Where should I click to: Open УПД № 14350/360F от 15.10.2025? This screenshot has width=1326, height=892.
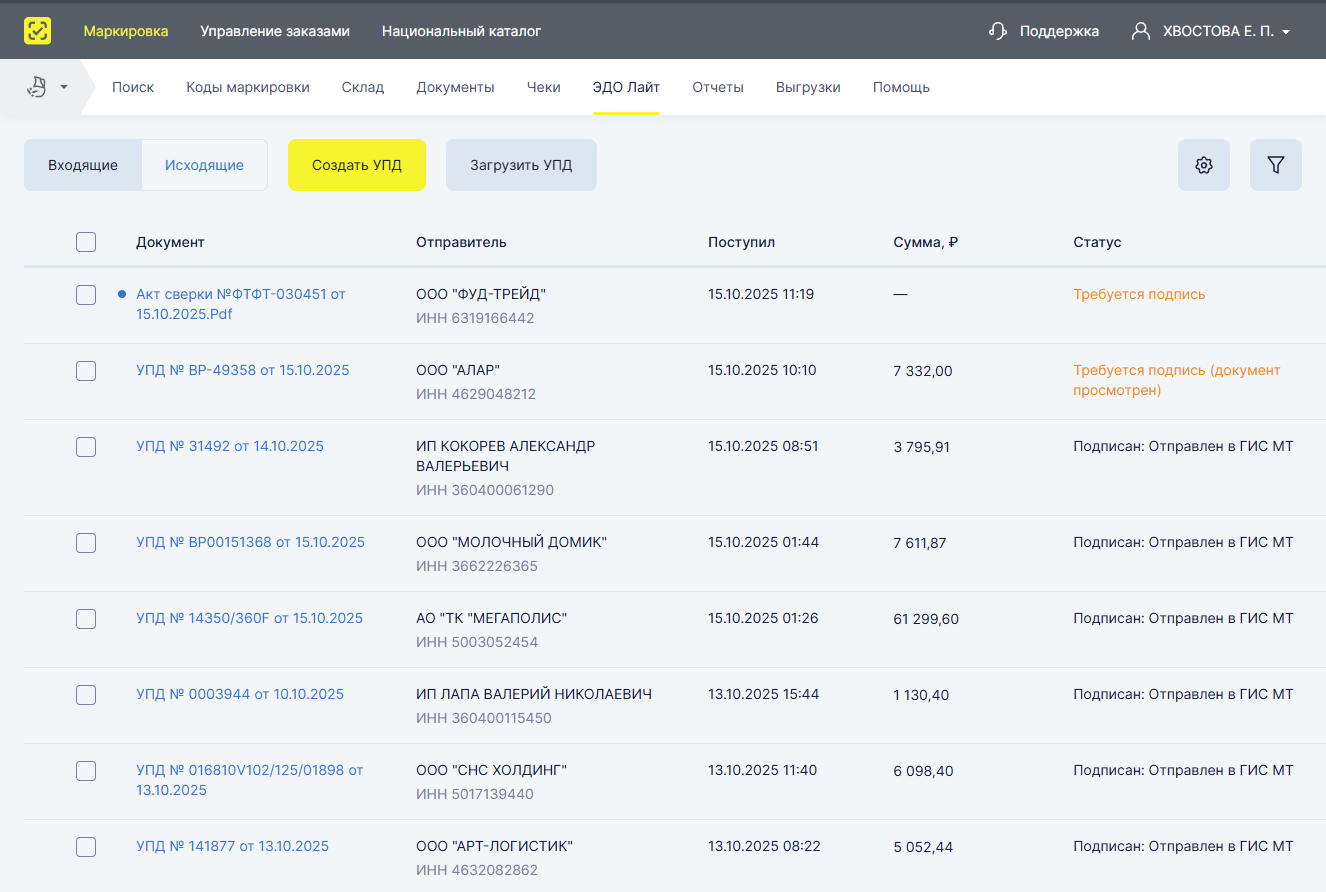click(249, 618)
